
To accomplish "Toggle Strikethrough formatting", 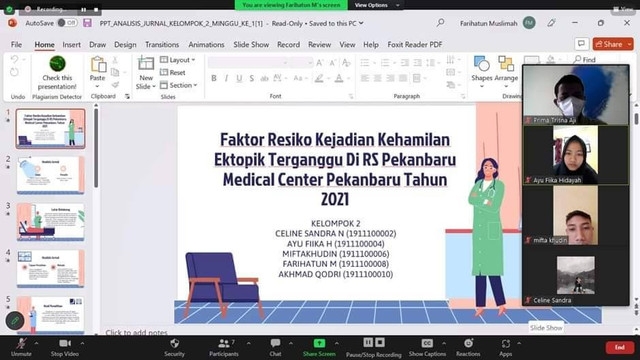I will coord(264,78).
